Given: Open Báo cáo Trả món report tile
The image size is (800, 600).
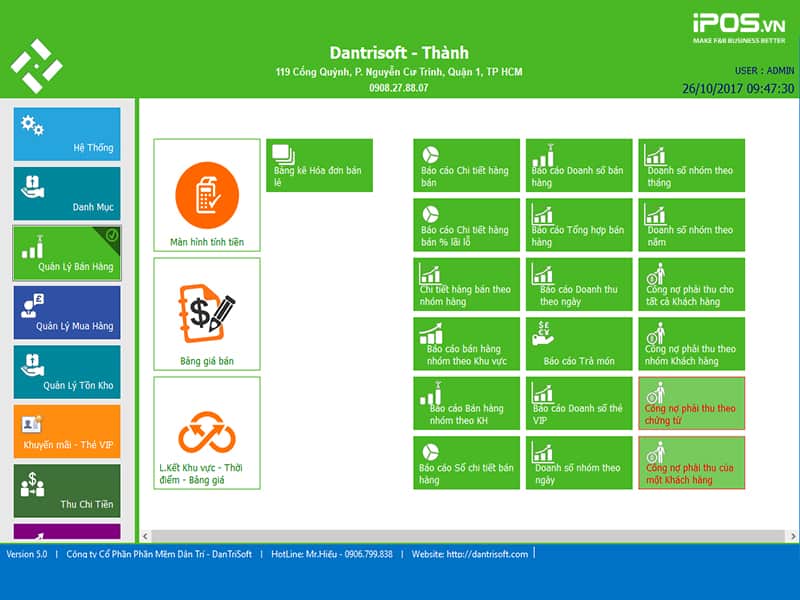Looking at the screenshot, I should (x=579, y=344).
